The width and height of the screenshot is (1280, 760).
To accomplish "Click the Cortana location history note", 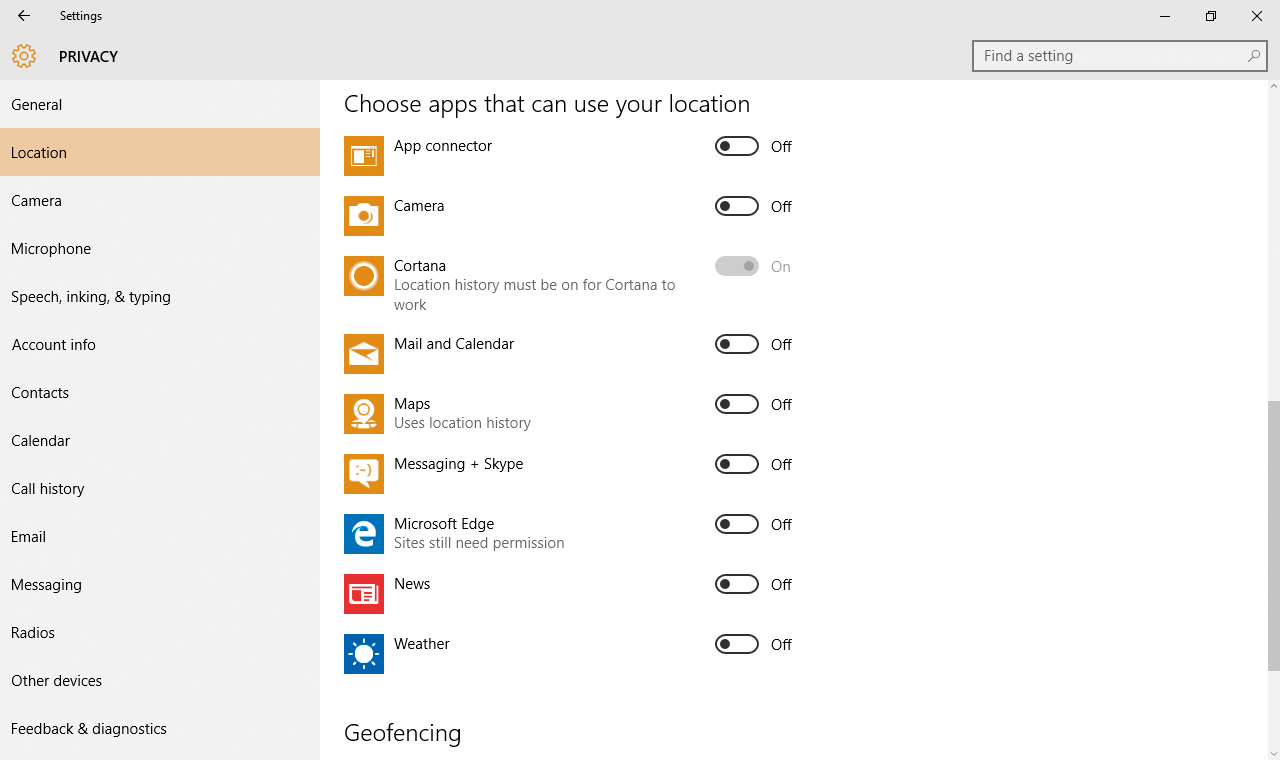I will (x=534, y=295).
